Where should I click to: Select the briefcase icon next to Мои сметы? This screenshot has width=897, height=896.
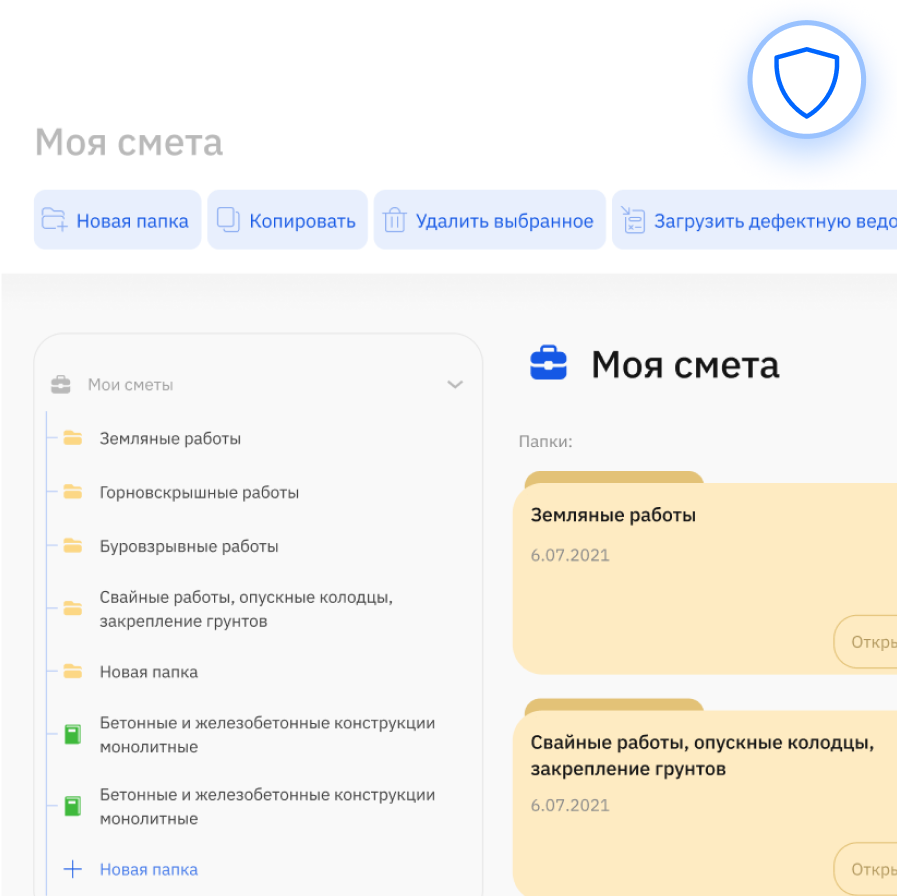(62, 384)
